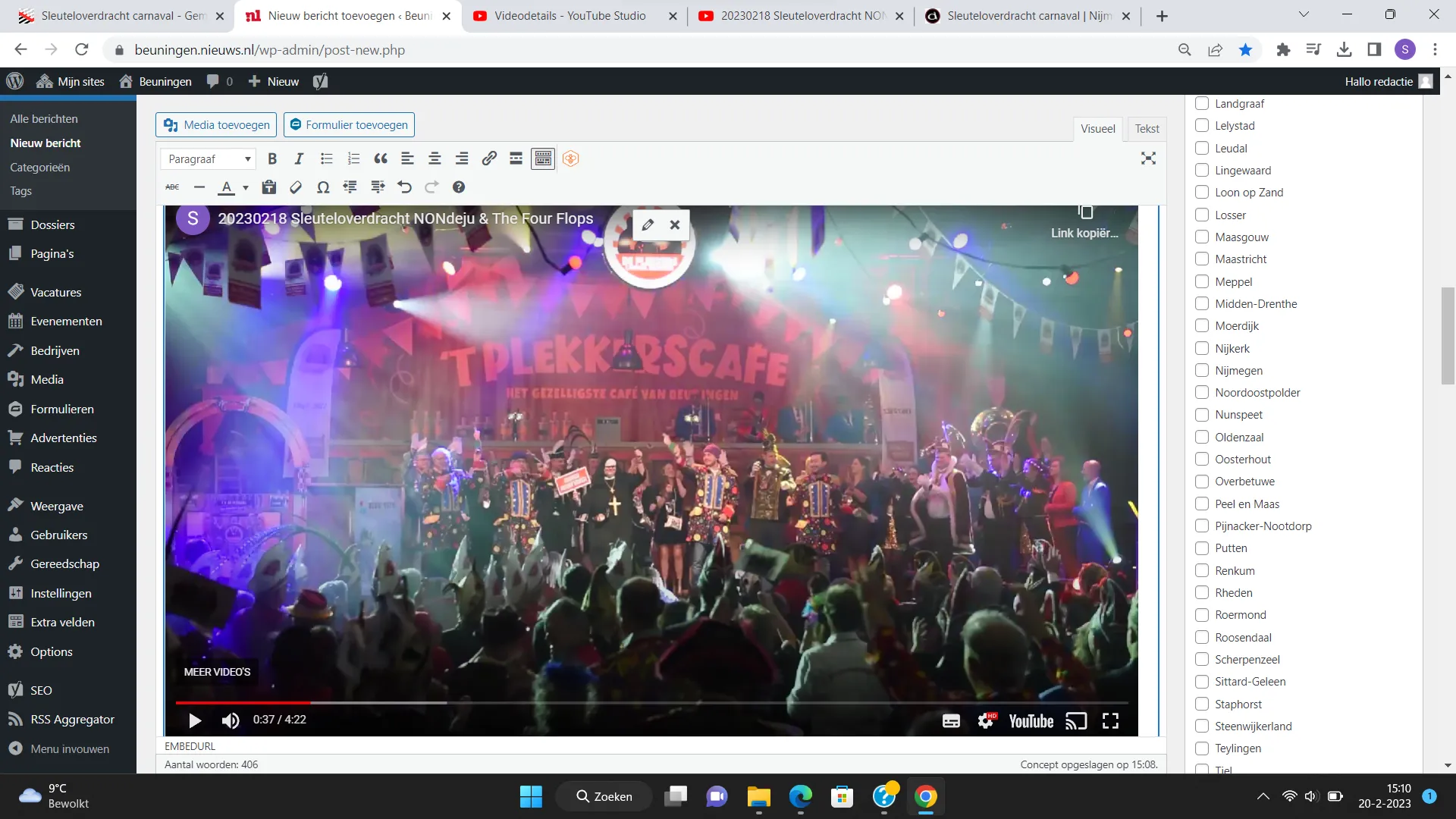Toggle bold formatting in editor toolbar
The height and width of the screenshot is (819, 1456).
272,158
